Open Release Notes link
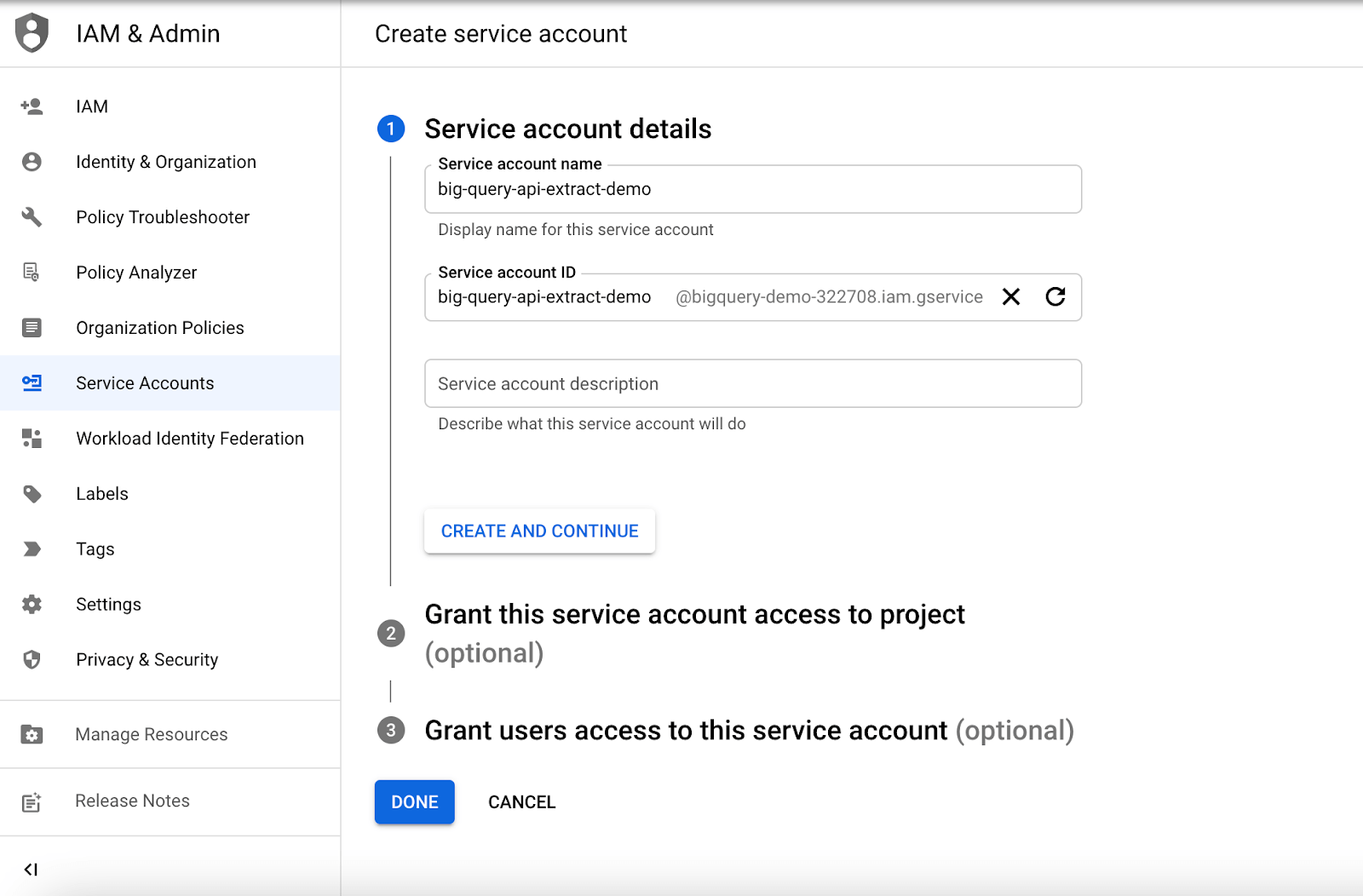 (132, 801)
